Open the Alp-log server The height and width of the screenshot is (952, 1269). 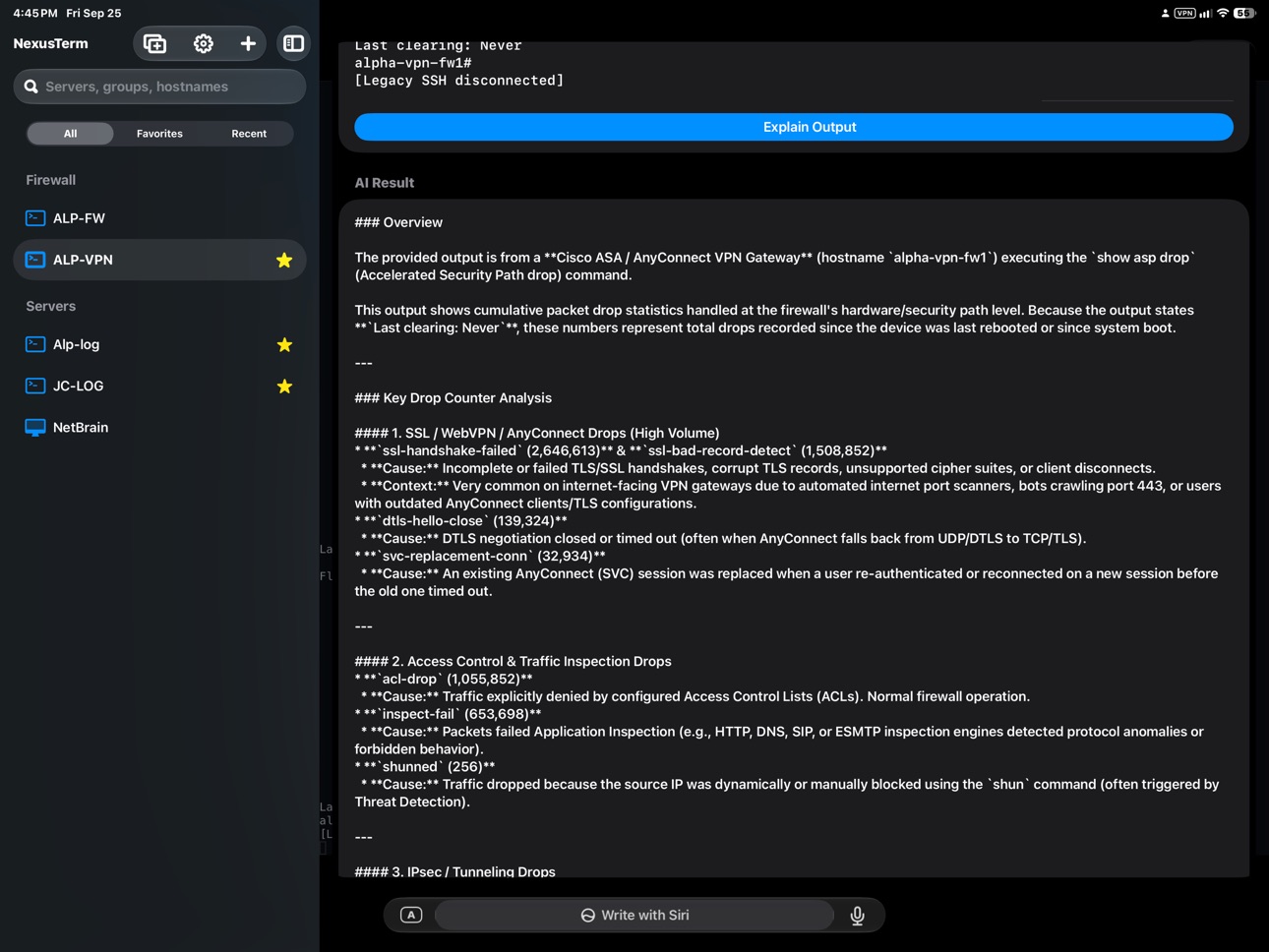click(x=159, y=344)
